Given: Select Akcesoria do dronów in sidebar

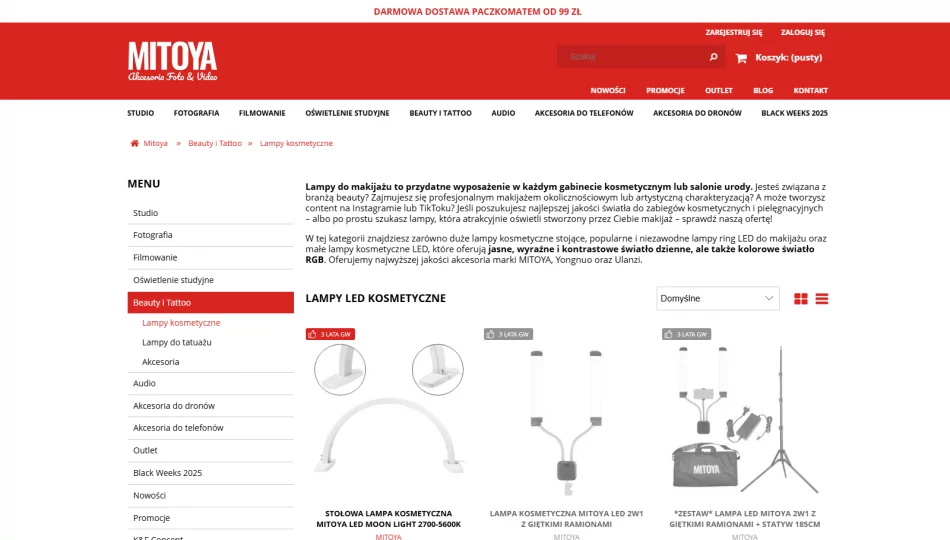Looking at the screenshot, I should tap(210, 406).
